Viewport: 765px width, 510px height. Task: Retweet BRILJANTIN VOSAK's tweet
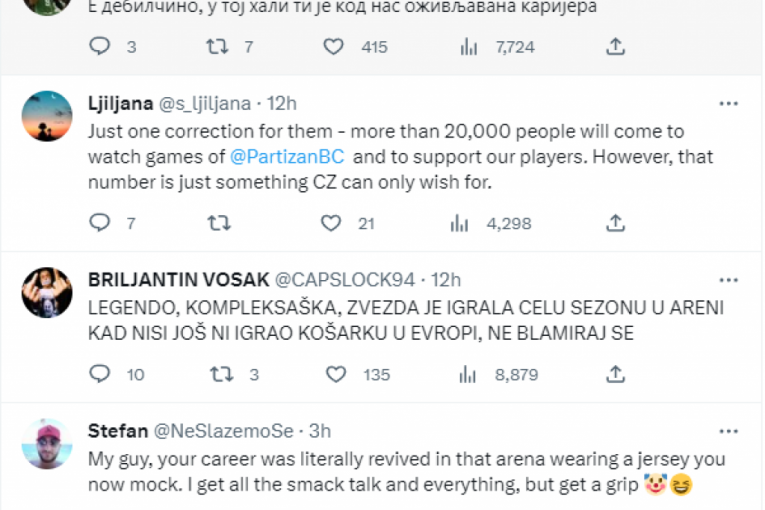click(x=218, y=374)
